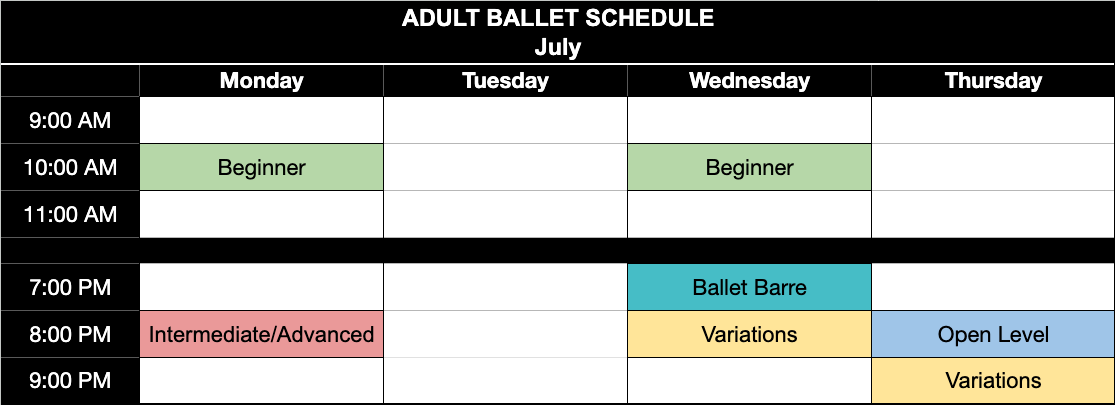Image resolution: width=1115 pixels, height=405 pixels.
Task: Click the Thursday 9:00 PM Variations class
Action: point(993,381)
